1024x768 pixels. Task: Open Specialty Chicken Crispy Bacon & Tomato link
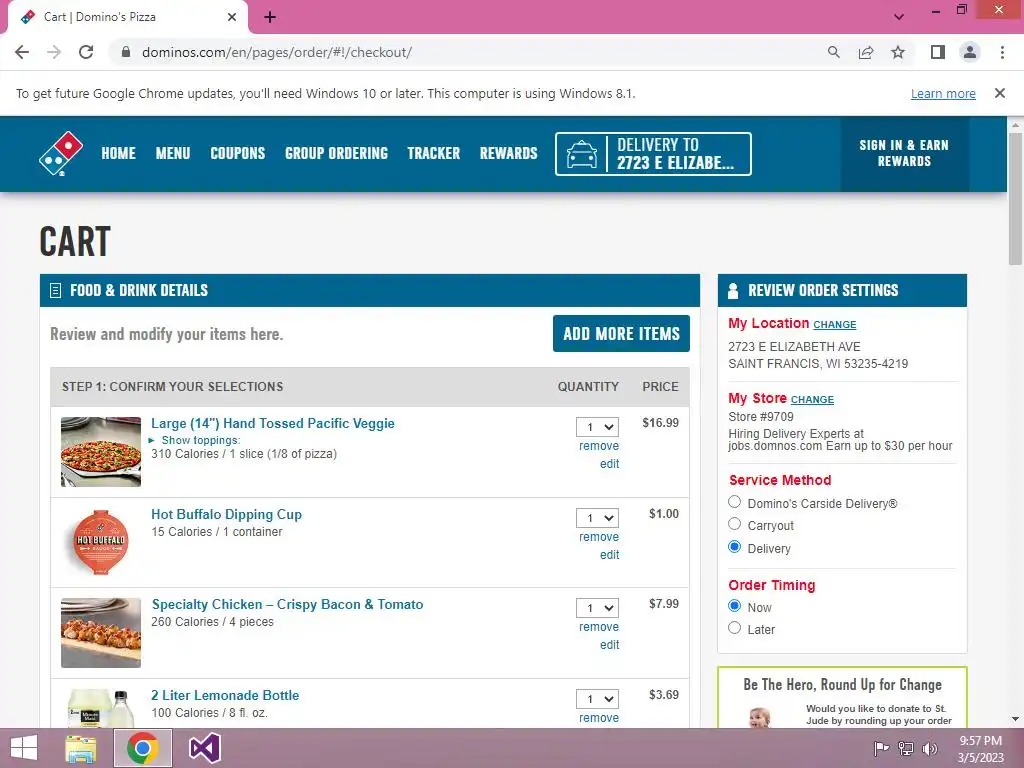[x=287, y=605]
